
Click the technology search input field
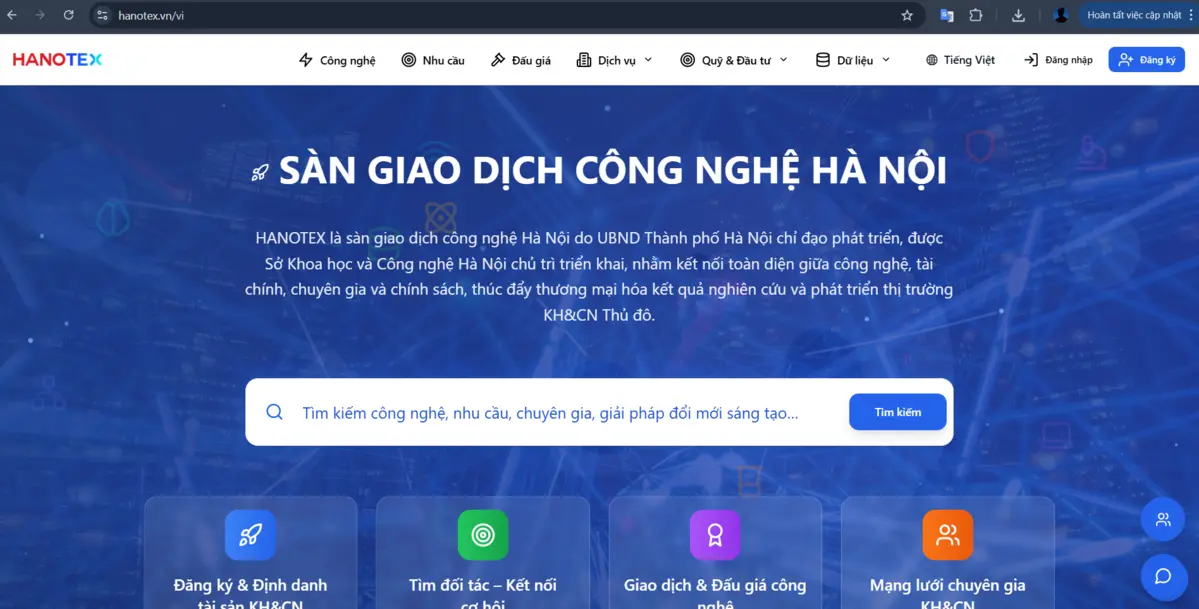[566, 413]
